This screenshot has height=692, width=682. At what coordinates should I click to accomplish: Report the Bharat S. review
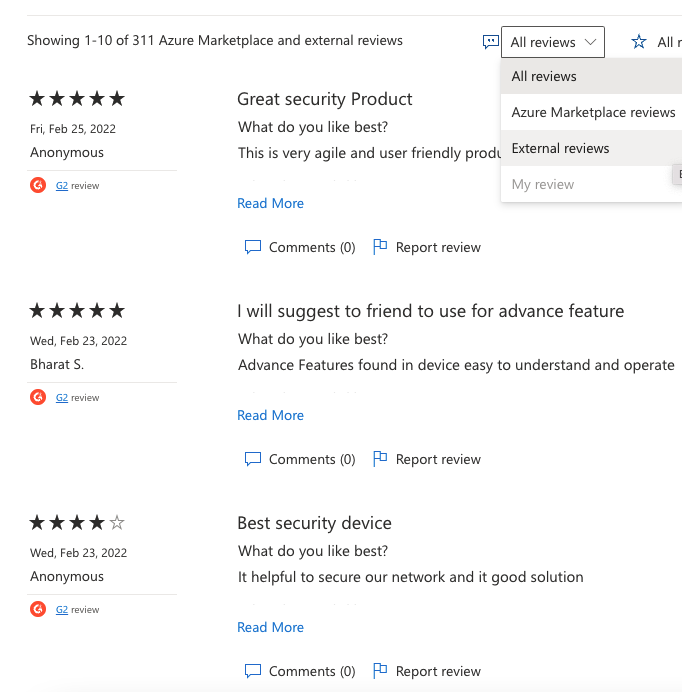(x=437, y=459)
